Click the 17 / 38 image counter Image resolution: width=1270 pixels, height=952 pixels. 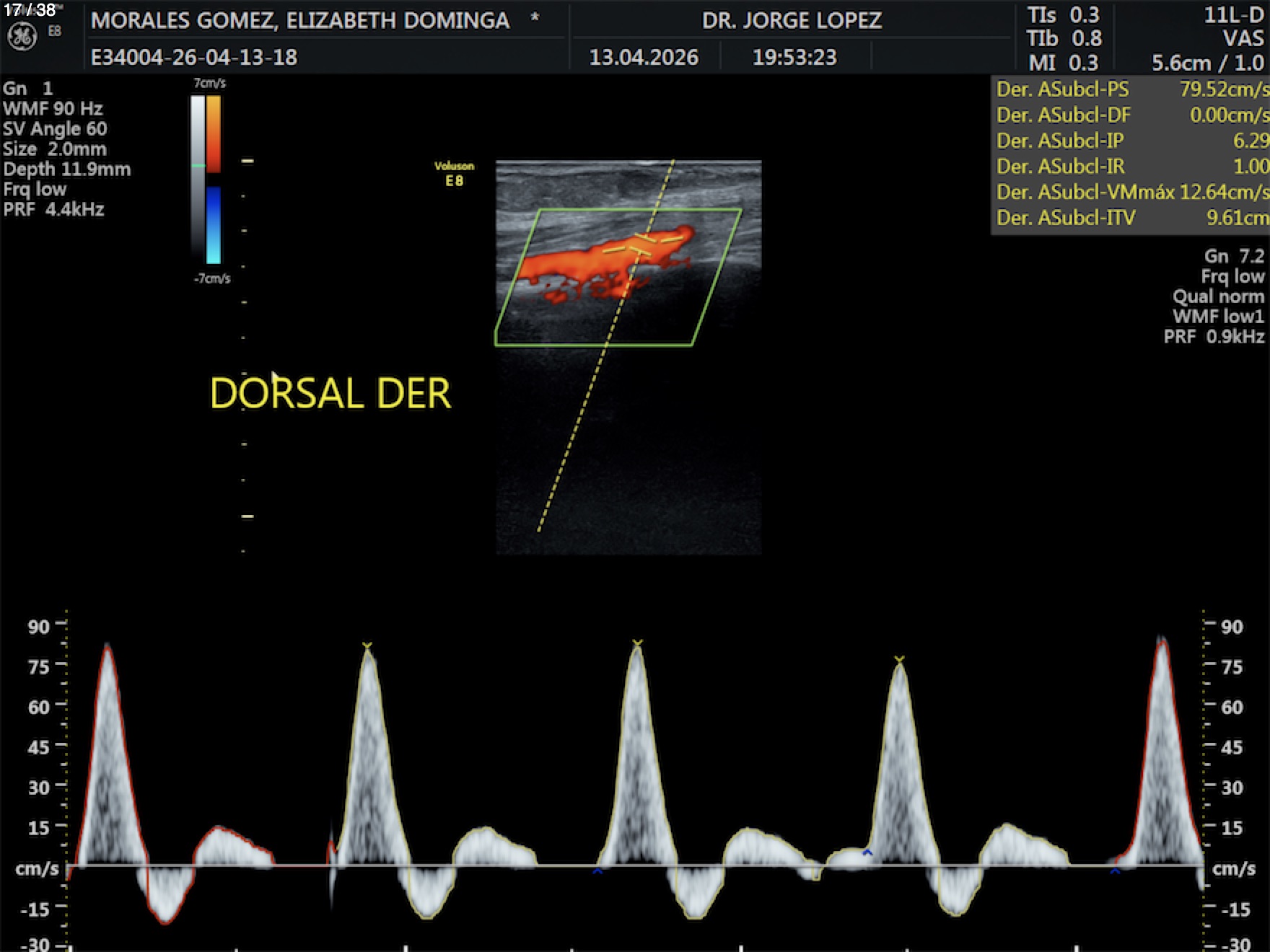pyautogui.click(x=30, y=10)
